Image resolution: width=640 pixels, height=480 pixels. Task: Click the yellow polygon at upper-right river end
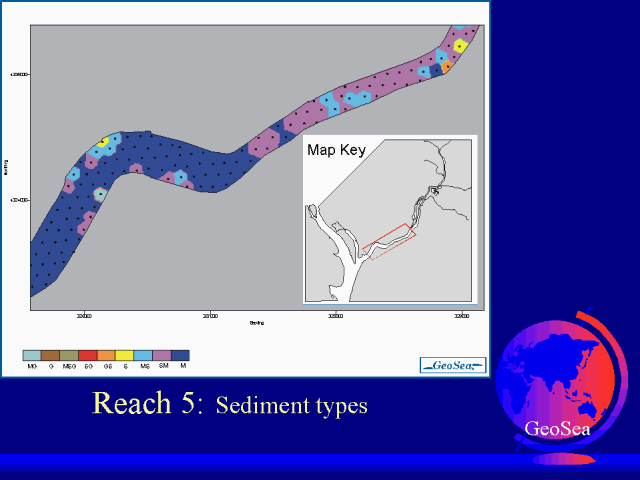tap(459, 45)
